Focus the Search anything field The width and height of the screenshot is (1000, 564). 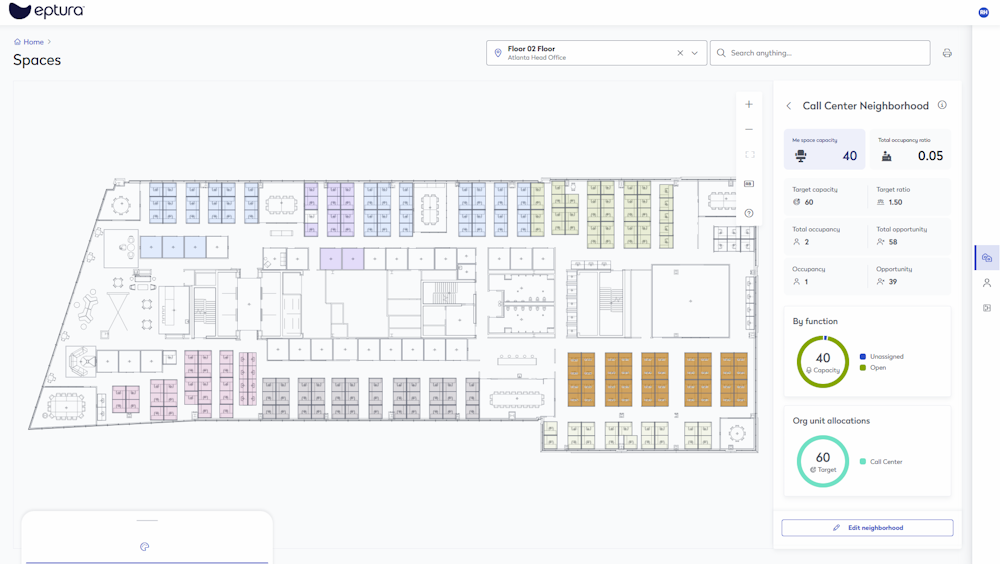tap(820, 53)
